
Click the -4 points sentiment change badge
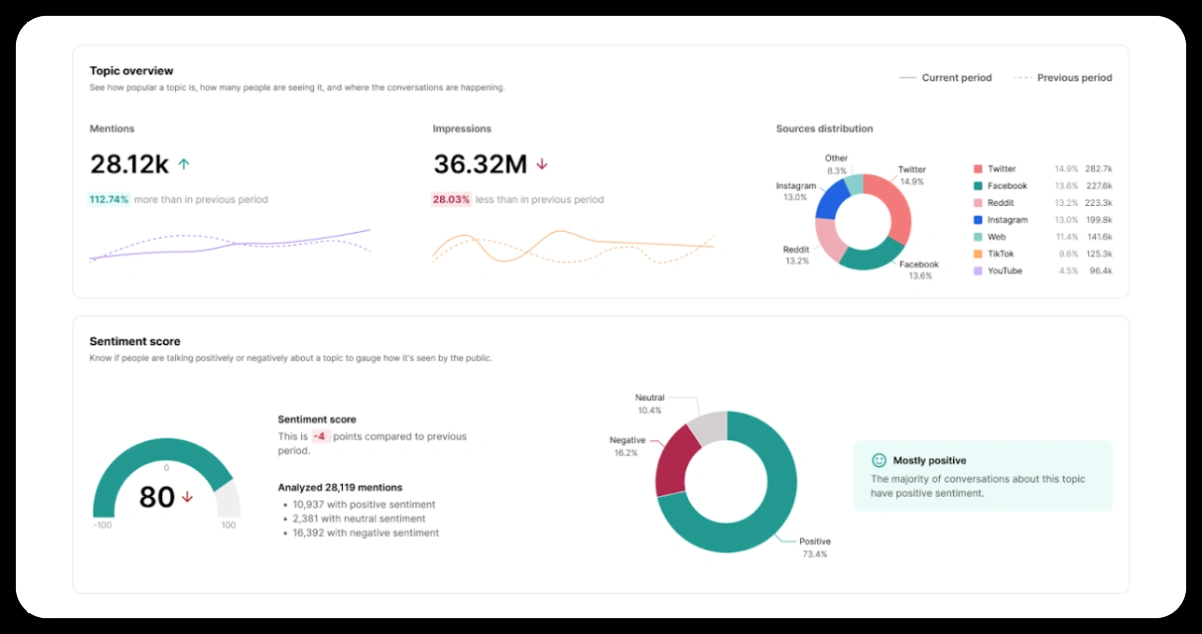319,437
